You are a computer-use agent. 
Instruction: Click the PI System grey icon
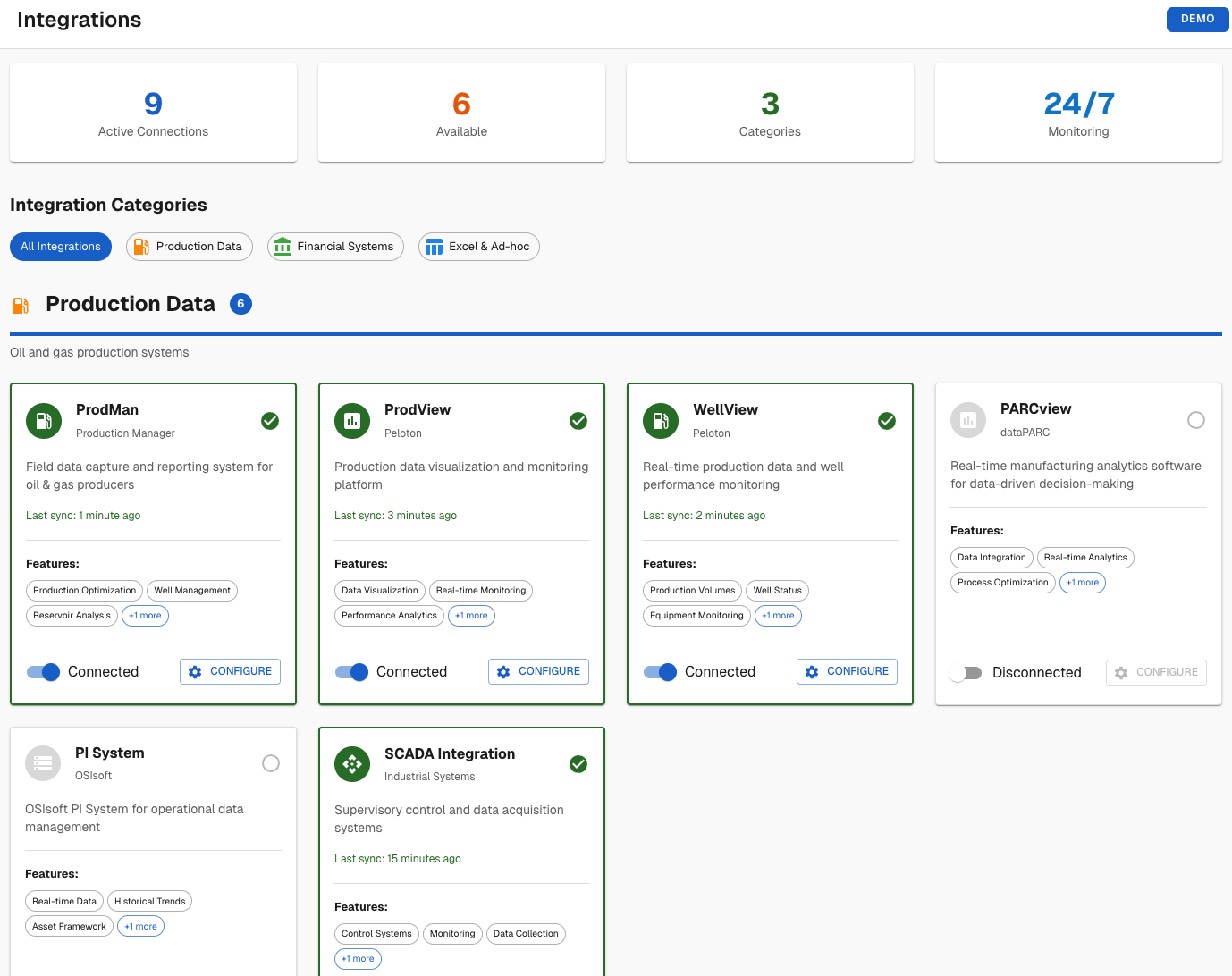point(43,764)
